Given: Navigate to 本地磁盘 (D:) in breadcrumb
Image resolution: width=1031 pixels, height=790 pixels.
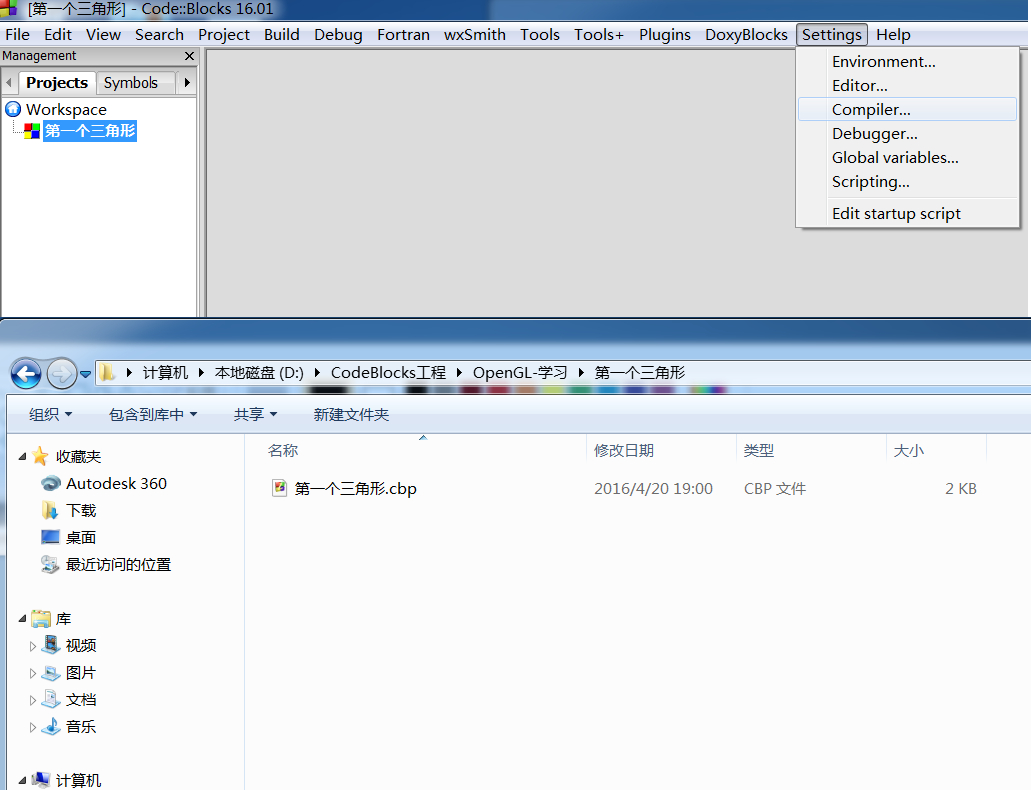Looking at the screenshot, I should [x=259, y=373].
